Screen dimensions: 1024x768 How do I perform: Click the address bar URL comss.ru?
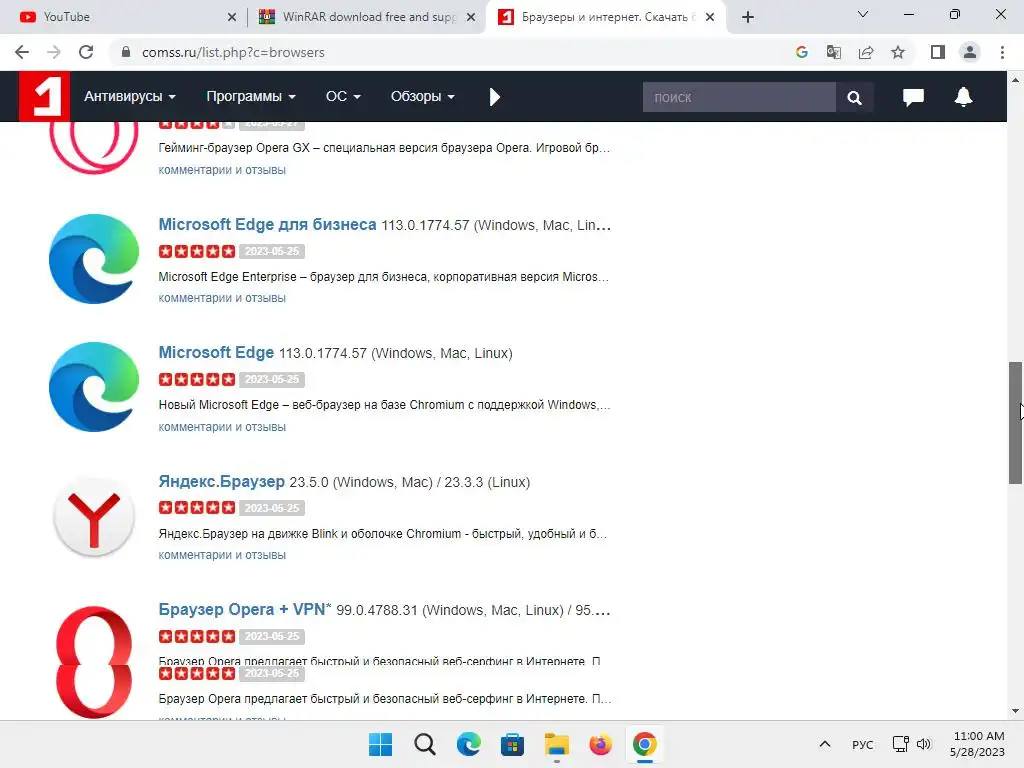coord(233,52)
